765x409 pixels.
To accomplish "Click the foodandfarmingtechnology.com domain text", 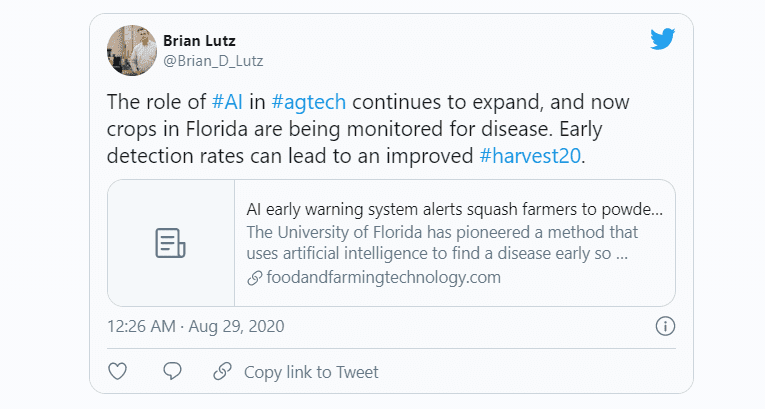I will coord(383,278).
